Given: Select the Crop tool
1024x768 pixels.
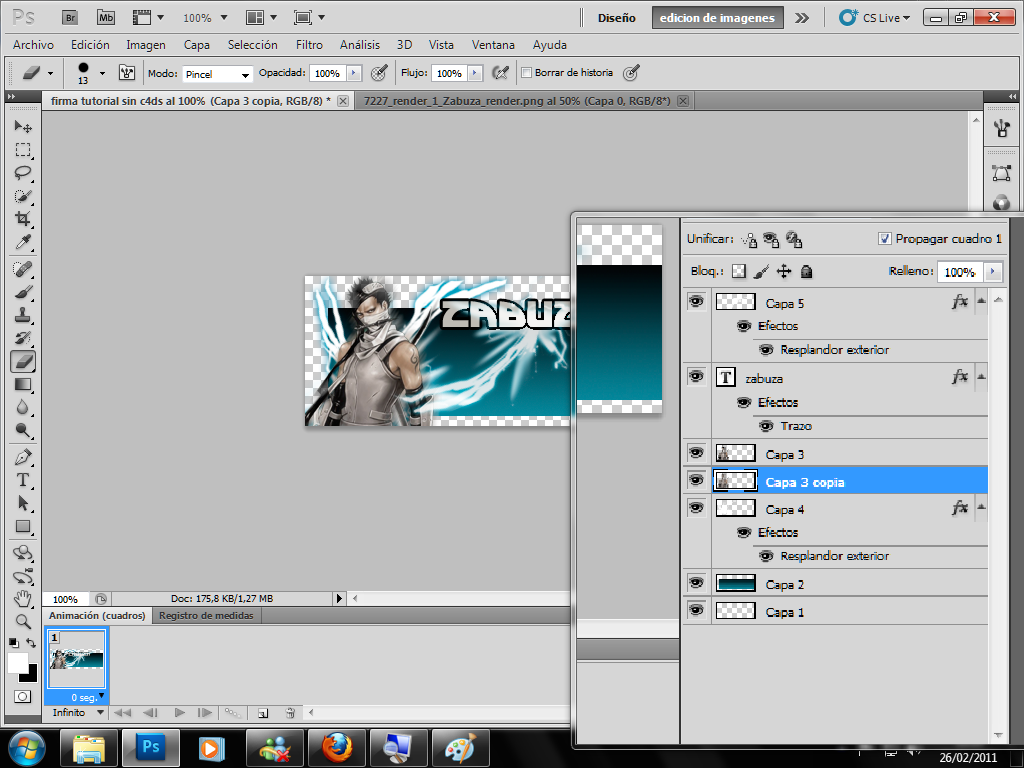Looking at the screenshot, I should [x=23, y=219].
